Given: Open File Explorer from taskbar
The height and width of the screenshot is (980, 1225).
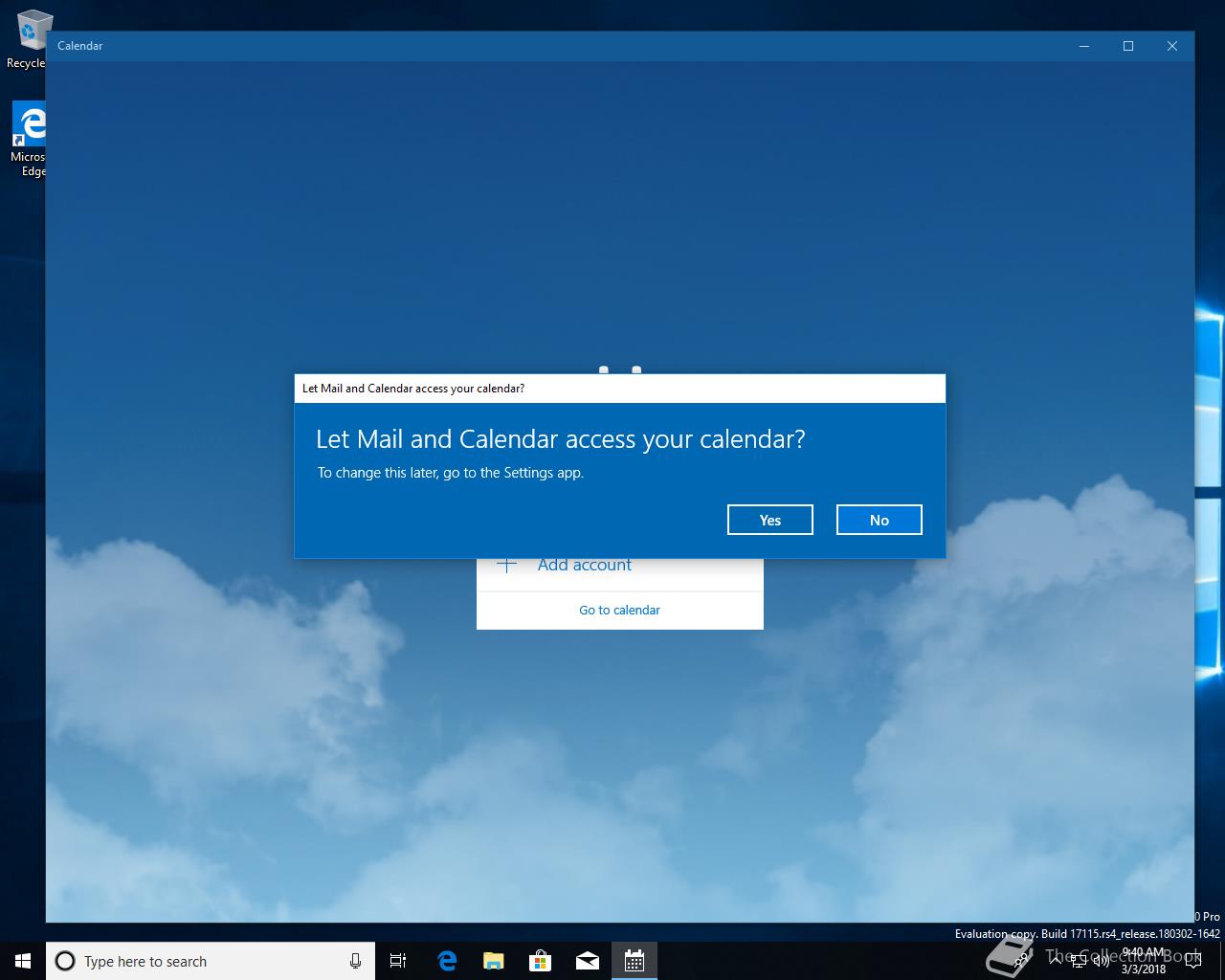Looking at the screenshot, I should point(493,961).
